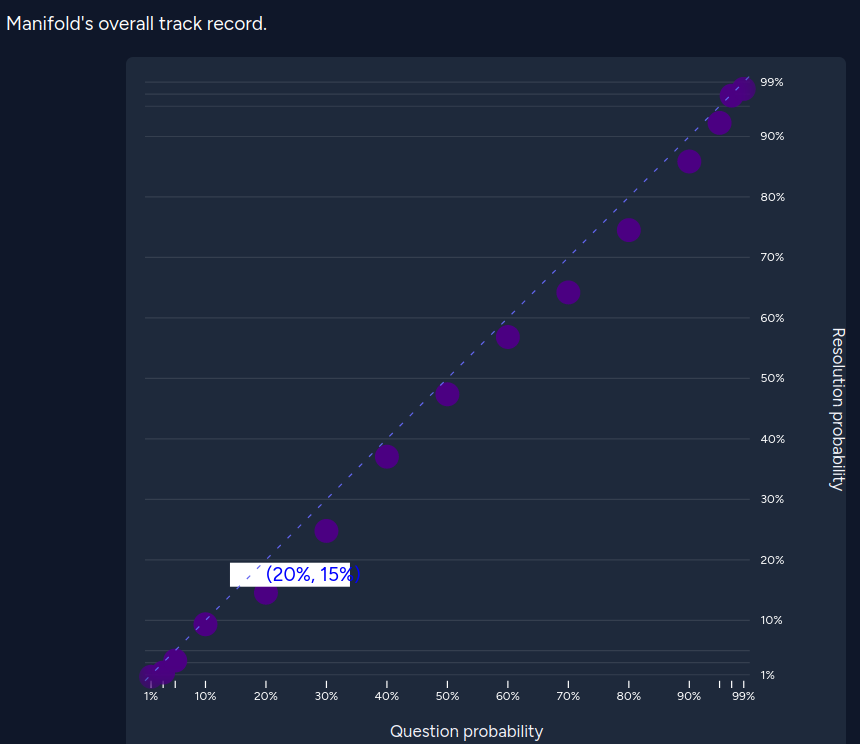Click the 'Manifold's overall track record.' heading
860x744 pixels.
coord(137,24)
